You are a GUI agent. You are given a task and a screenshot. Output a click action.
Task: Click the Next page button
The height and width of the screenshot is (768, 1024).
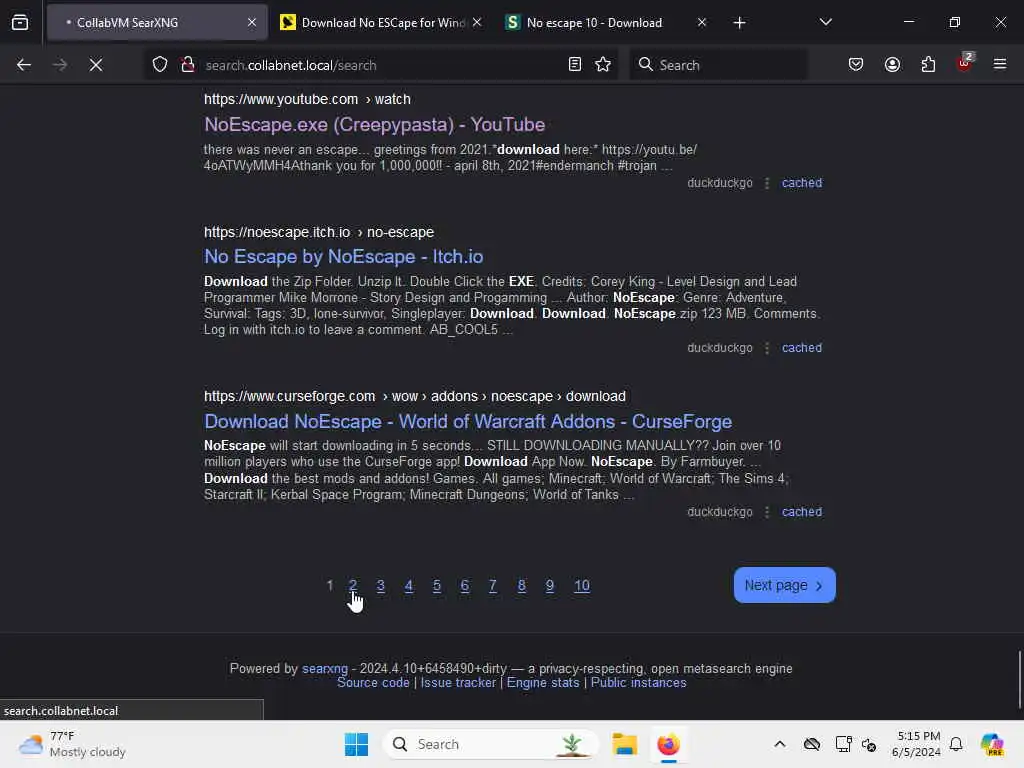784,585
